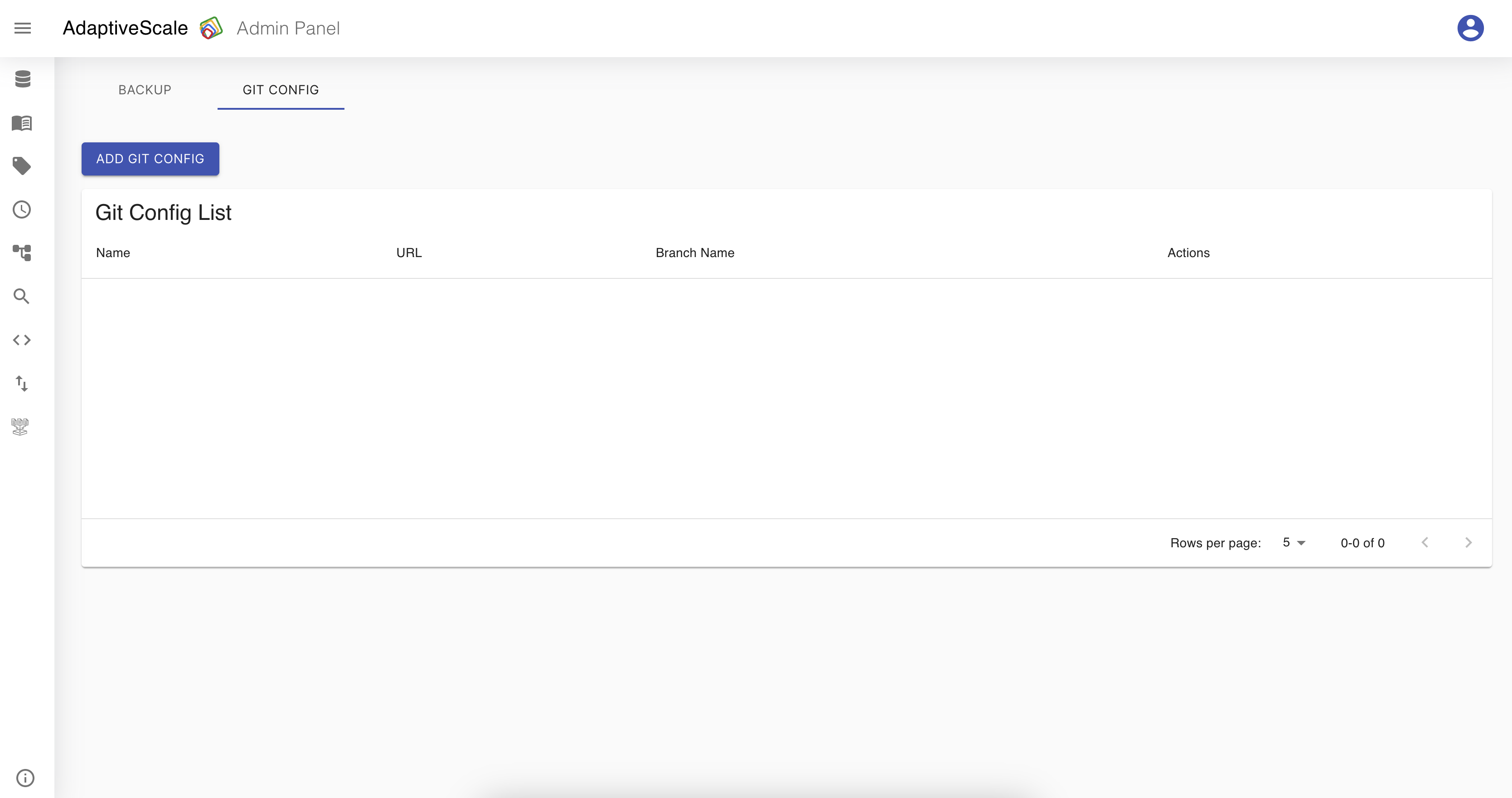Open the magnifier search sidebar icon

pyautogui.click(x=22, y=297)
